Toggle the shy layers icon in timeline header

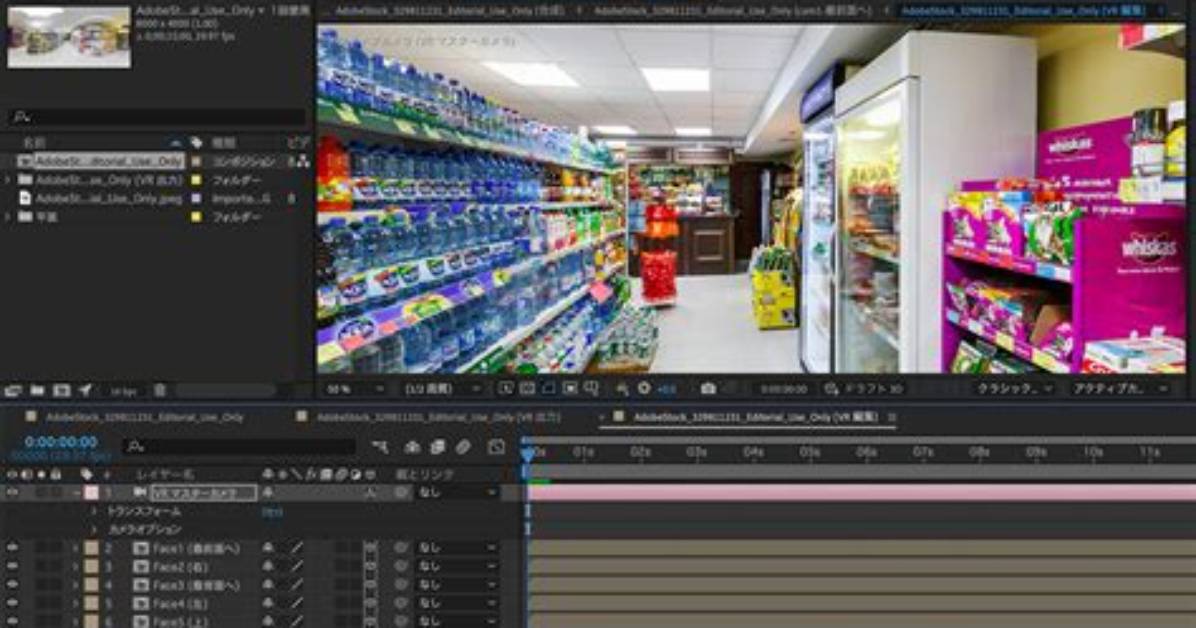click(413, 447)
